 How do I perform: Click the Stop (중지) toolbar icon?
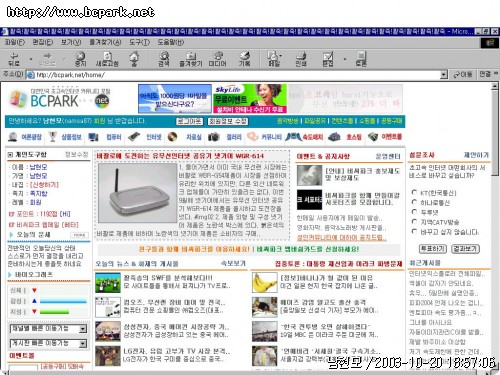[80, 59]
